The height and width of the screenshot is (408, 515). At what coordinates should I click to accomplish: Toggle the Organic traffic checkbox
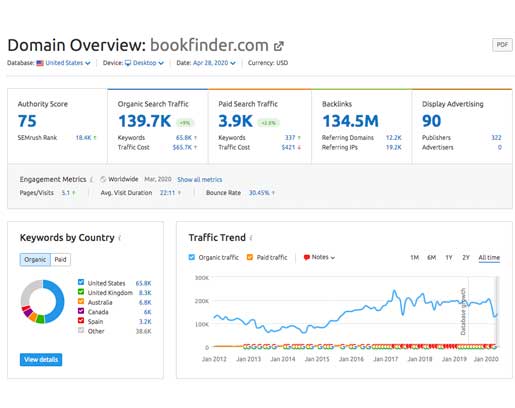[192, 257]
